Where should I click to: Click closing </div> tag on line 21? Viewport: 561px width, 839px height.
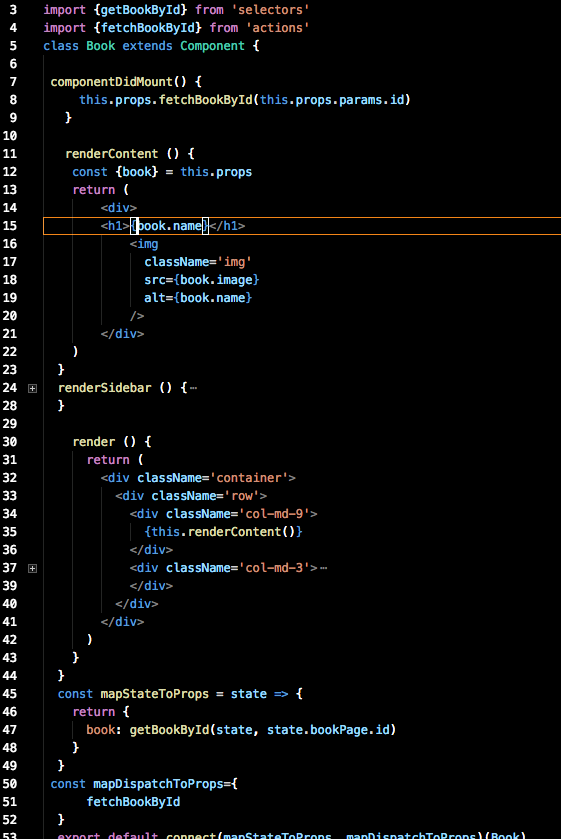click(123, 334)
